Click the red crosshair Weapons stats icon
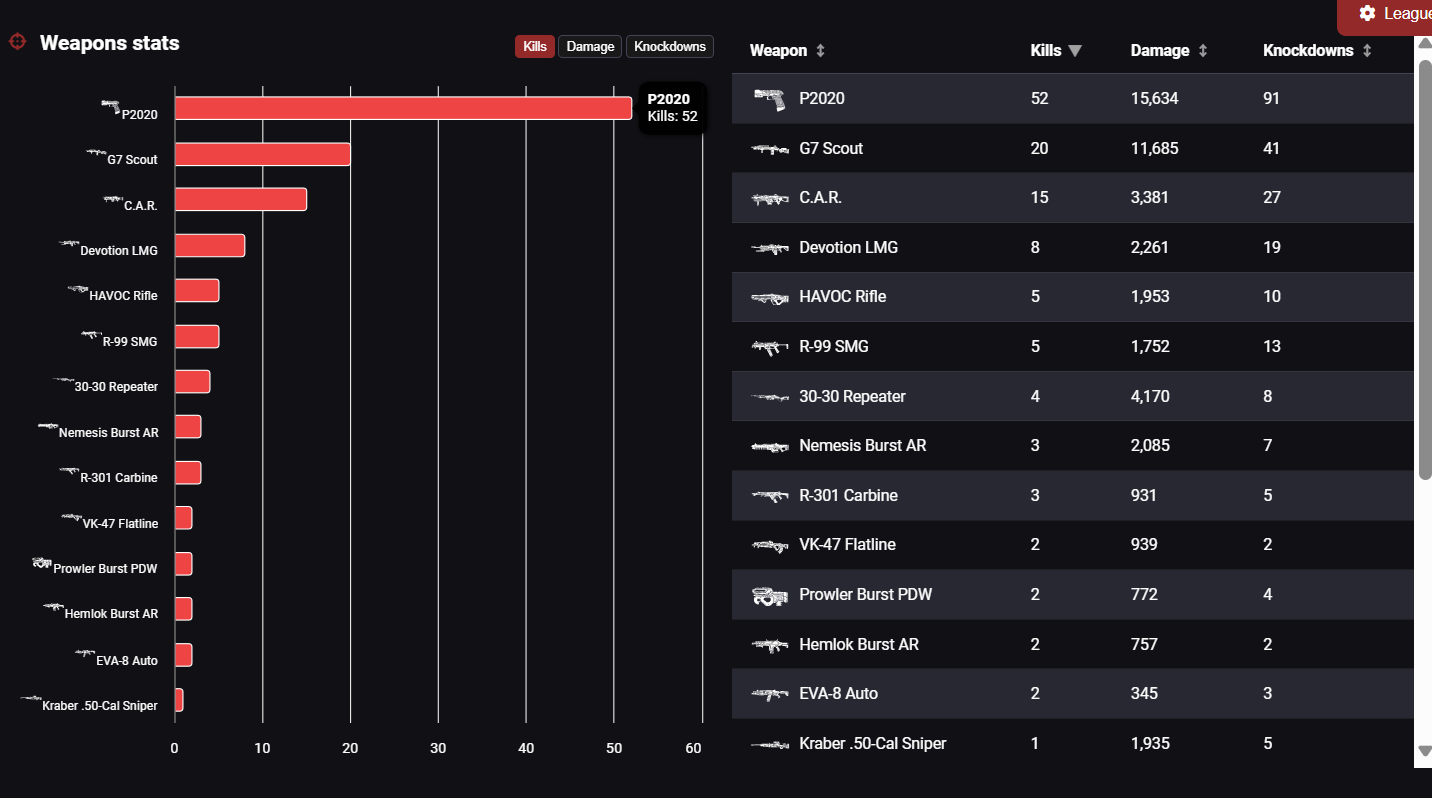Screen dimensions: 1432x798 point(17,42)
